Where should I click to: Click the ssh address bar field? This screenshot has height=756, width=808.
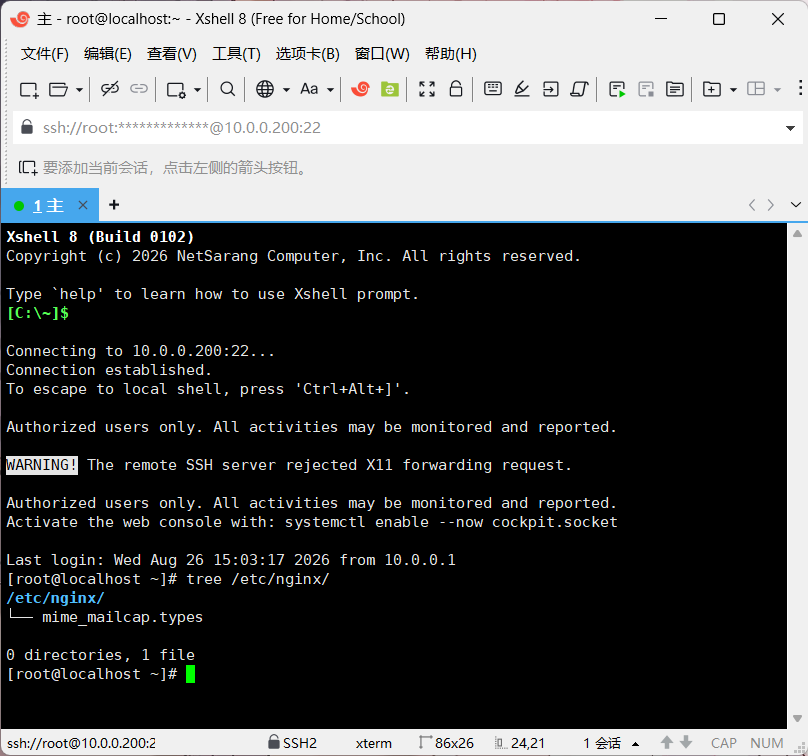pyautogui.click(x=407, y=127)
